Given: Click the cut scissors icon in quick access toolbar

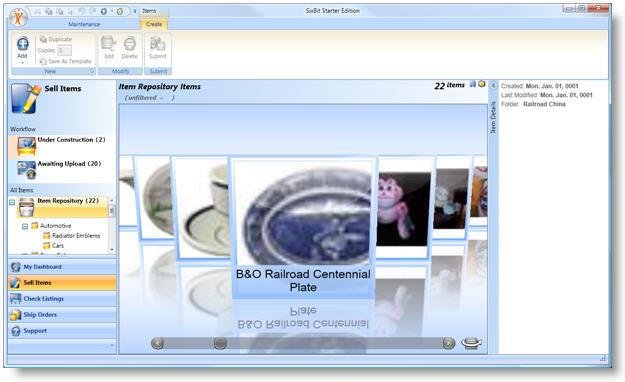Looking at the screenshot, I should pos(37,12).
